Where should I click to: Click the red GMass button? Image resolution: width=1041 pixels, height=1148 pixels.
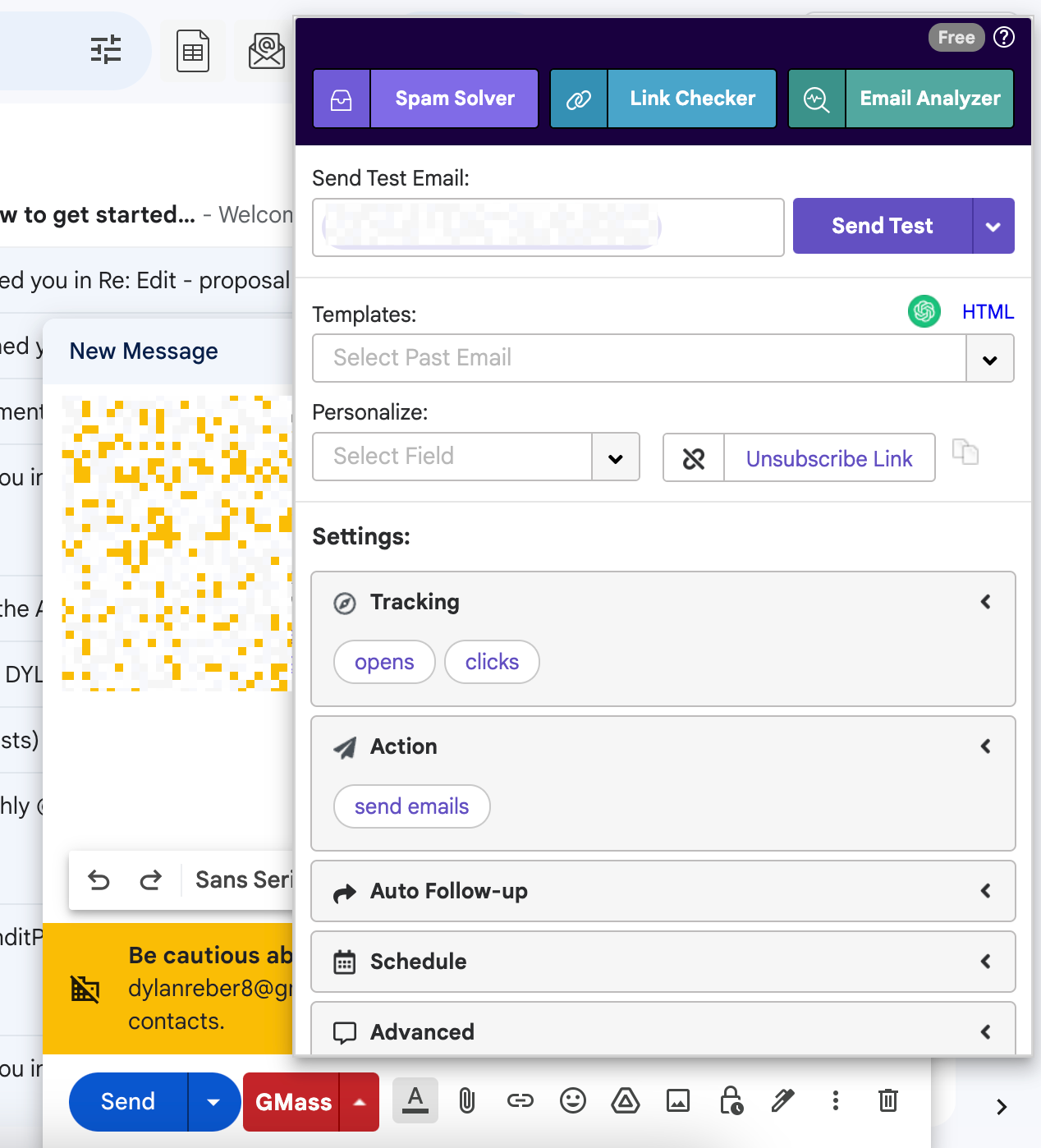292,1102
